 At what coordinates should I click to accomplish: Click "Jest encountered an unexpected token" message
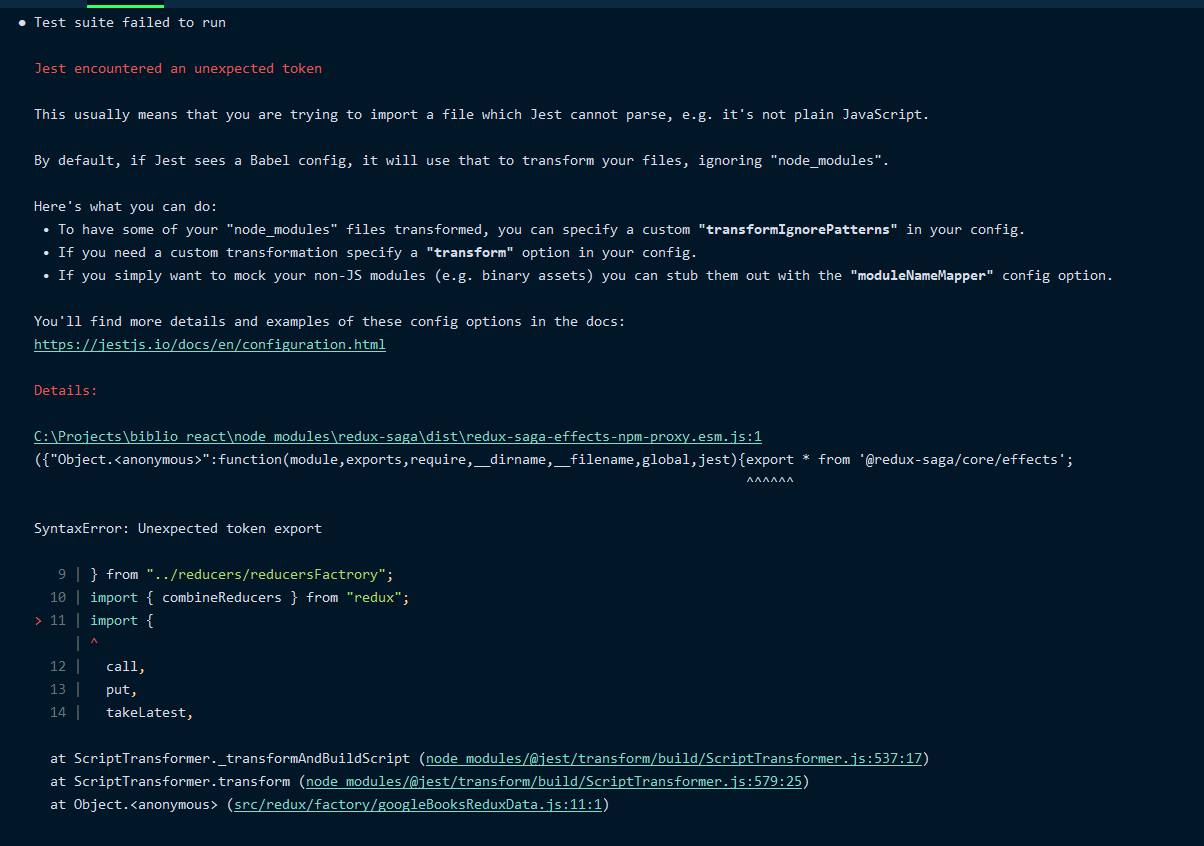pyautogui.click(x=178, y=68)
